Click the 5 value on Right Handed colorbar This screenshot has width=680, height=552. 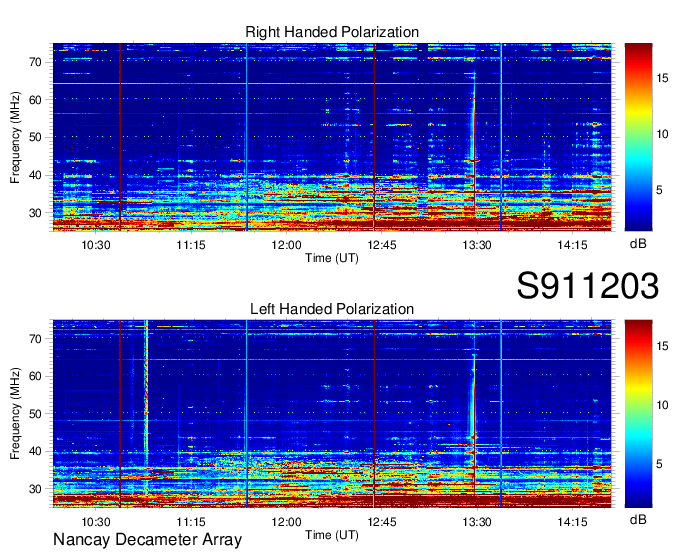pyautogui.click(x=659, y=190)
